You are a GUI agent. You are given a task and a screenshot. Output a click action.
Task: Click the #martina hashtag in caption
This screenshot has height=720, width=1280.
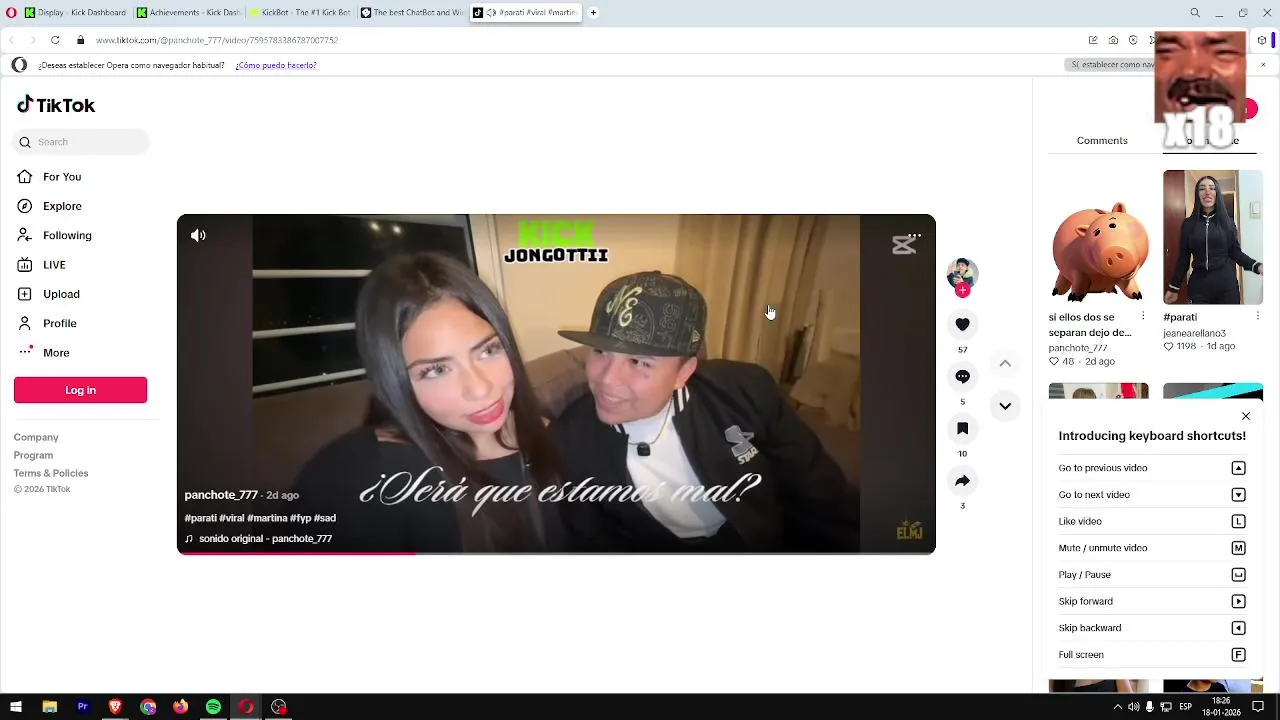point(267,518)
